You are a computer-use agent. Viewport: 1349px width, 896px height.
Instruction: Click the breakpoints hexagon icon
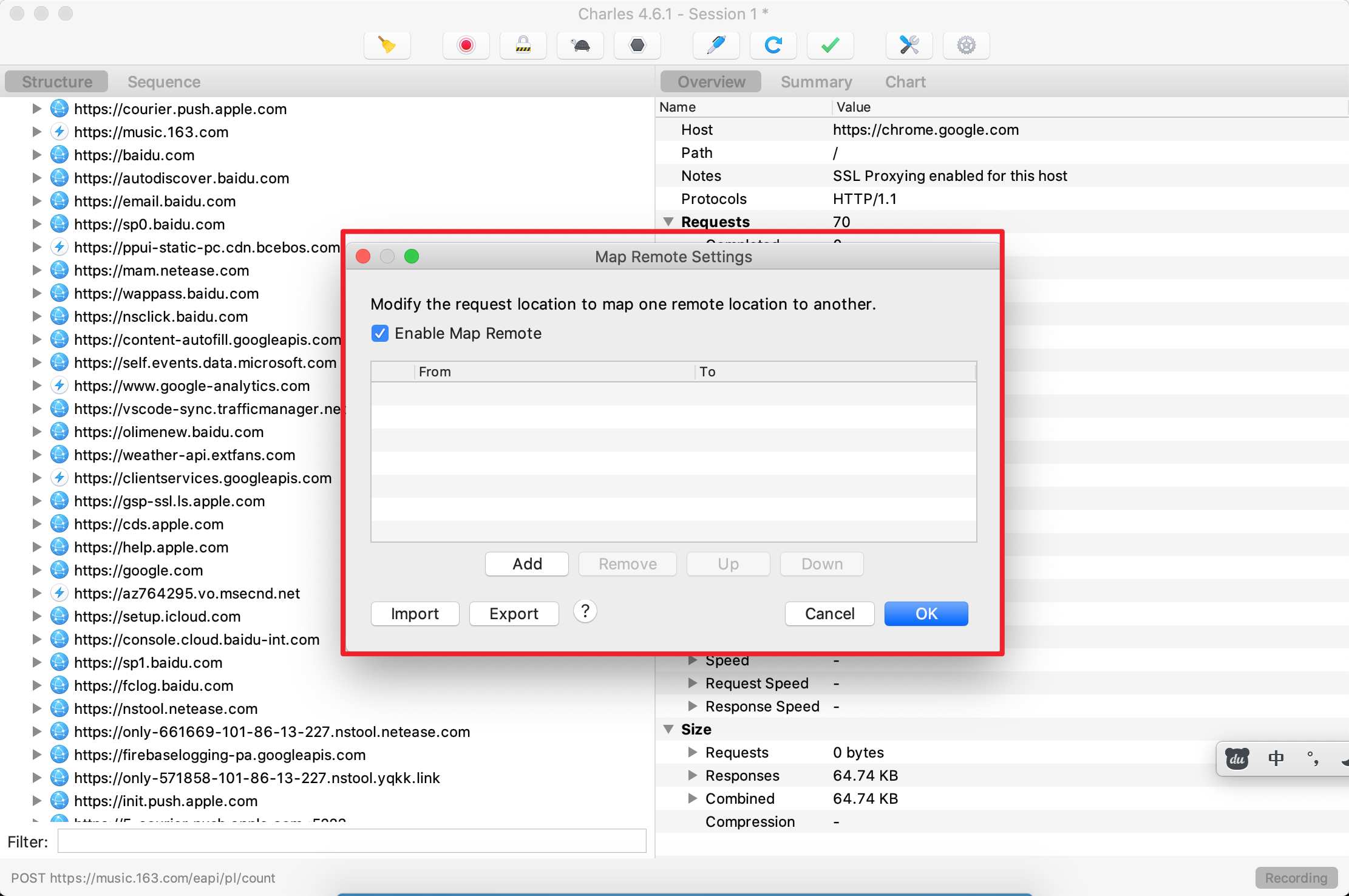(637, 46)
